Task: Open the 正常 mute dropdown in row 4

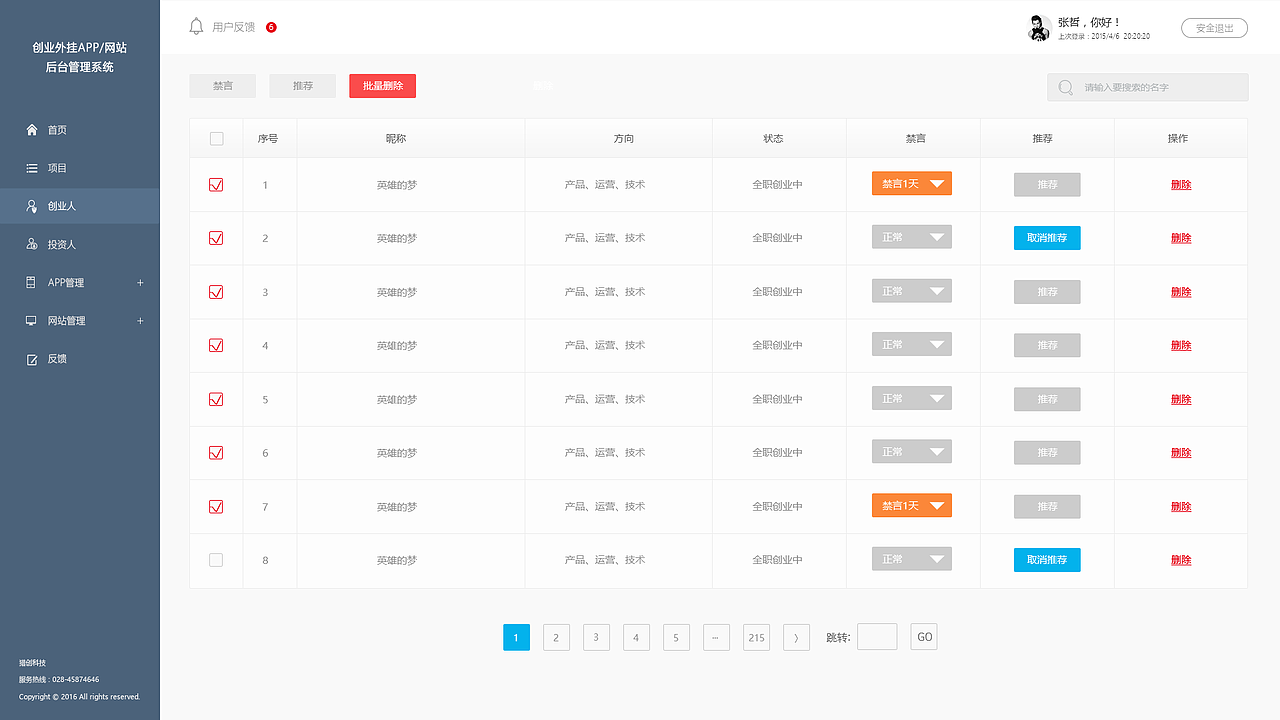Action: (912, 344)
